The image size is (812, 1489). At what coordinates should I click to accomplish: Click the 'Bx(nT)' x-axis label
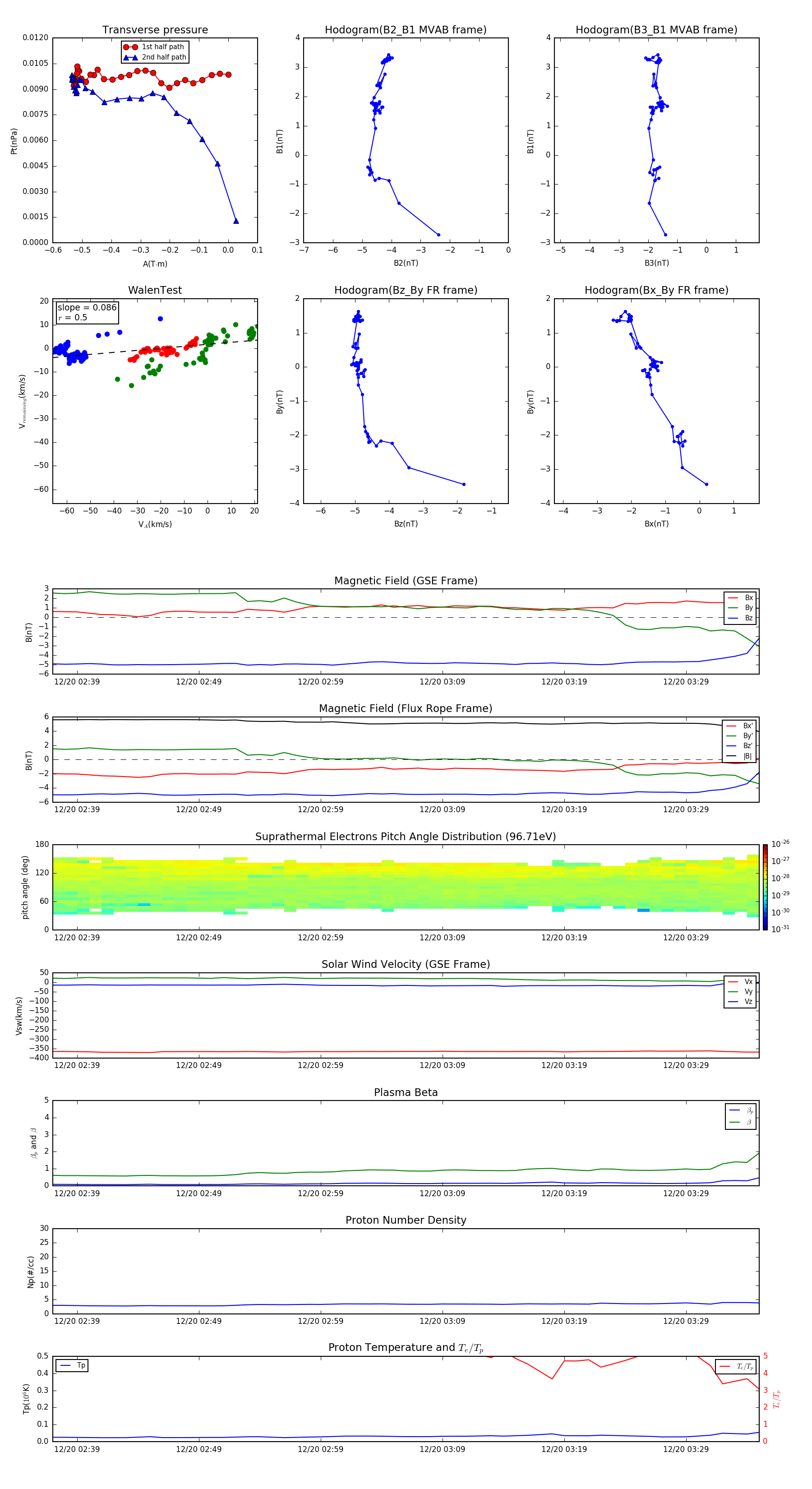[x=656, y=524]
